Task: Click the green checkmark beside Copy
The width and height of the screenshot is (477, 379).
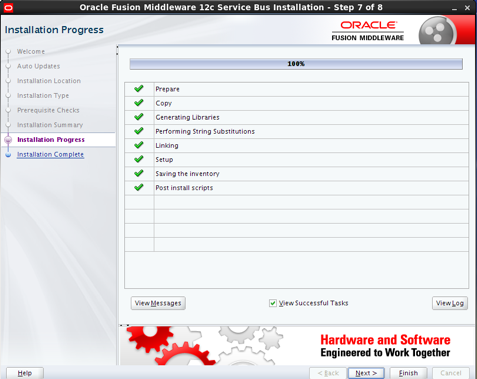Action: pyautogui.click(x=139, y=103)
